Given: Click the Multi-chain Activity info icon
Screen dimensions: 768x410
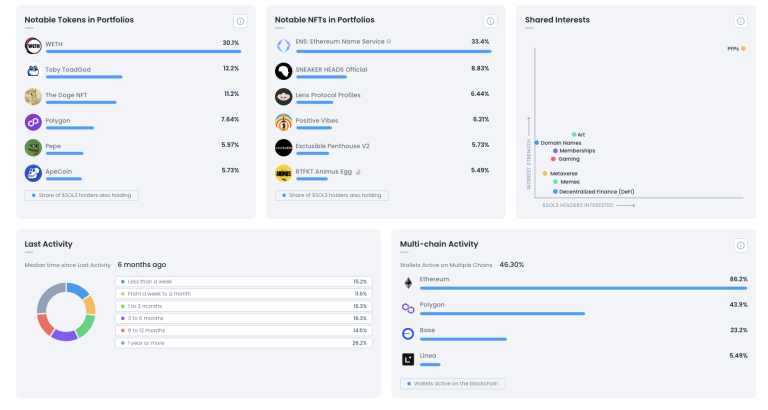Looking at the screenshot, I should [x=740, y=245].
